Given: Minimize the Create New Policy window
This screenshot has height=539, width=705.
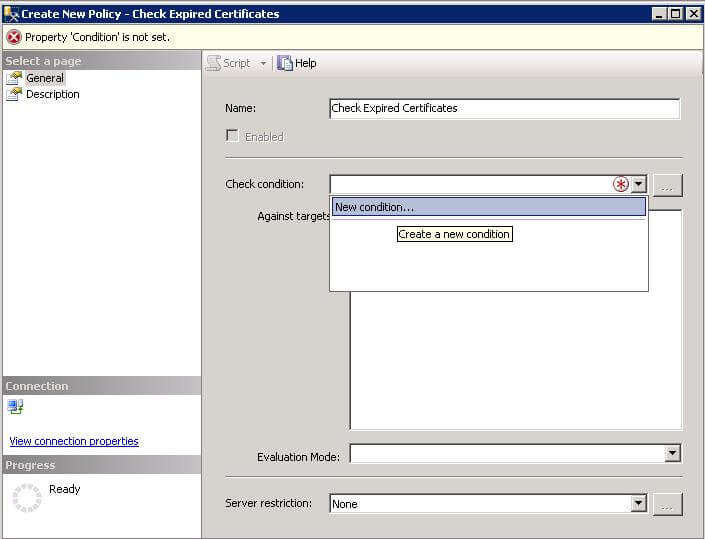Looking at the screenshot, I should 659,14.
